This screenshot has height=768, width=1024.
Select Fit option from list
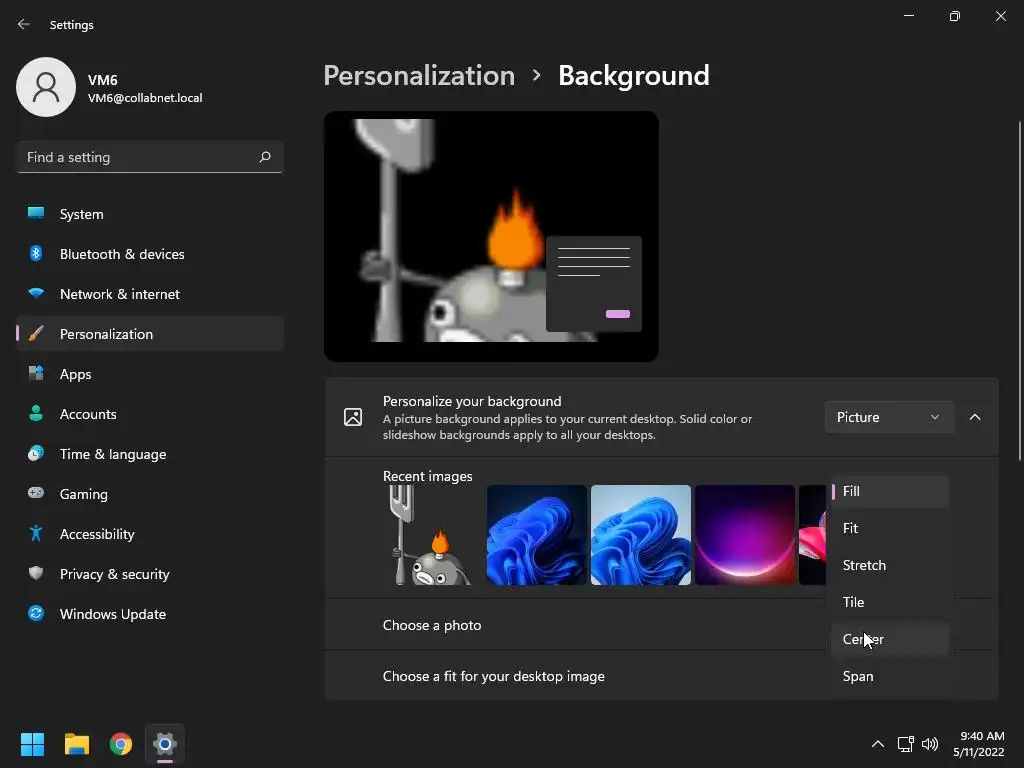(x=889, y=528)
